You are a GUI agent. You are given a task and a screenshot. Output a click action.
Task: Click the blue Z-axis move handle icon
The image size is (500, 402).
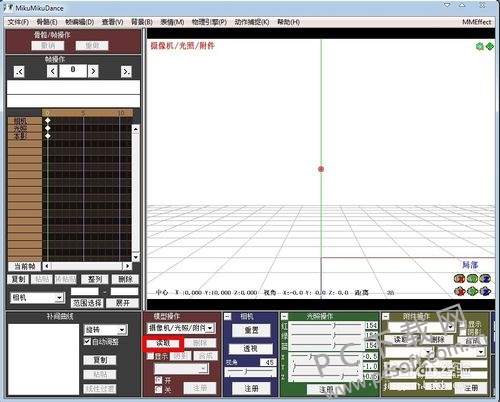click(x=485, y=291)
